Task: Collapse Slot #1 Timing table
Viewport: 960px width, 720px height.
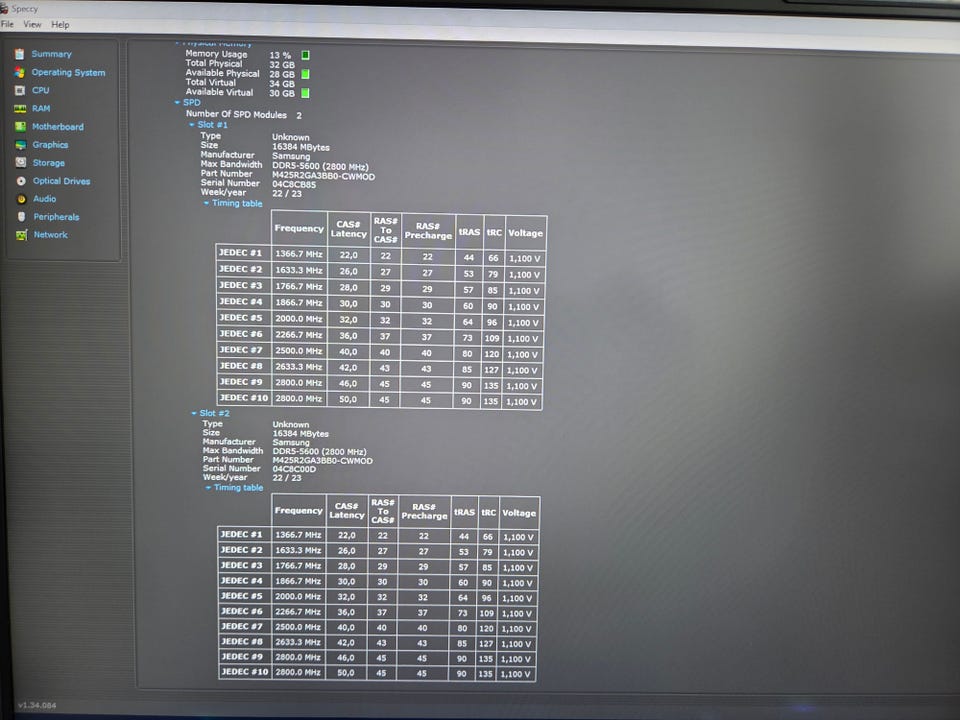Action: coord(206,203)
